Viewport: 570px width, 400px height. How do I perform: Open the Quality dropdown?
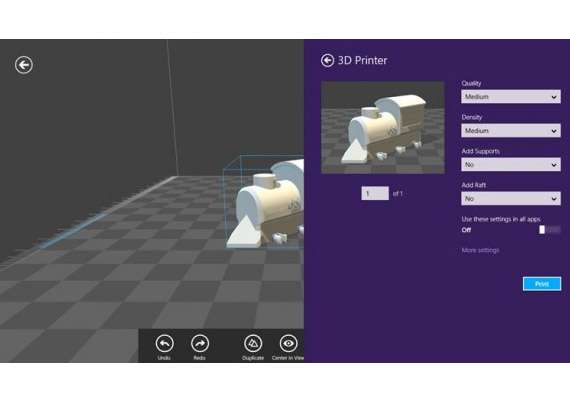tap(511, 97)
